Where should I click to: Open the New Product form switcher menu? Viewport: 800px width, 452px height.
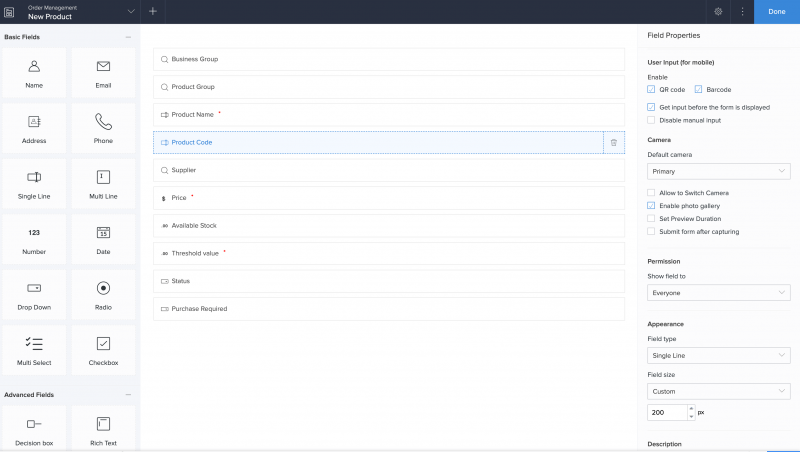click(131, 12)
